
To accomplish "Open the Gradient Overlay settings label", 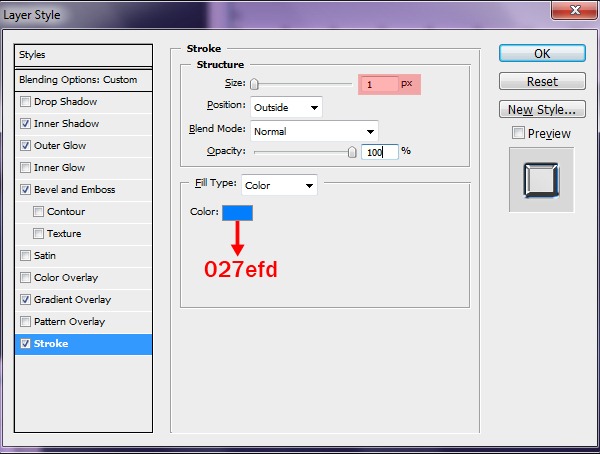I will 72,299.
